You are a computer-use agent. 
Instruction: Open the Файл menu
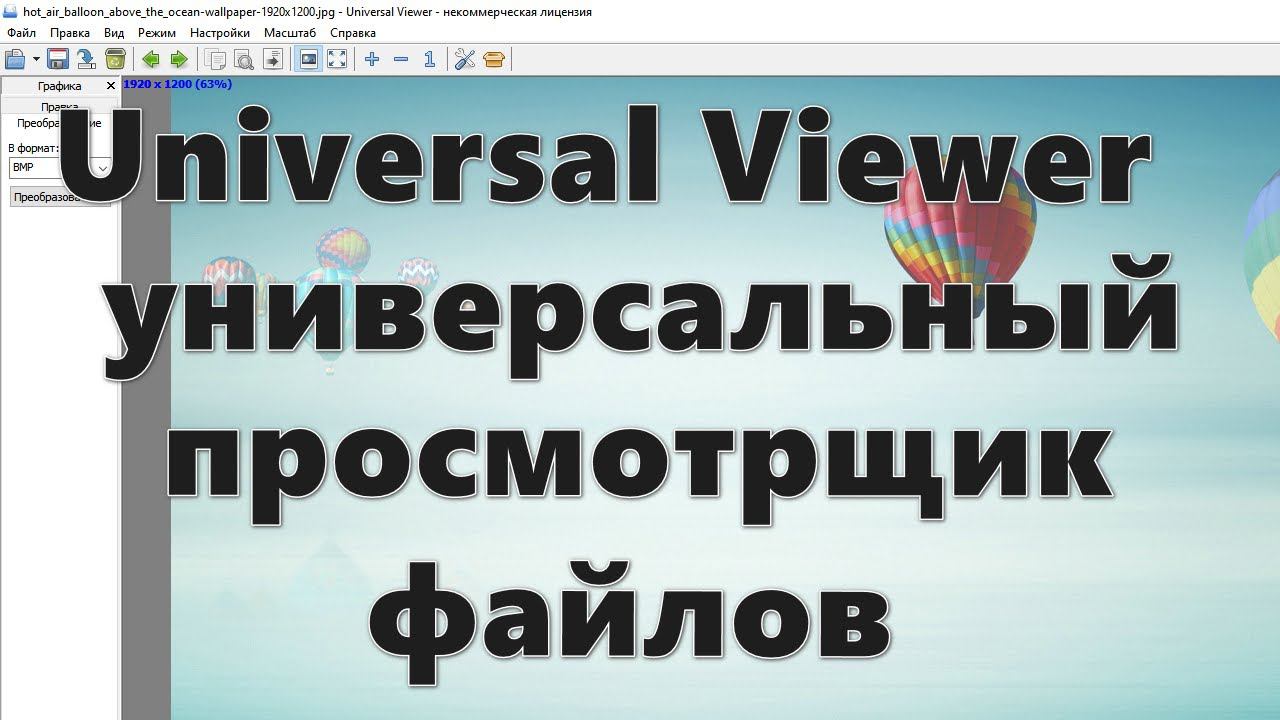21,33
